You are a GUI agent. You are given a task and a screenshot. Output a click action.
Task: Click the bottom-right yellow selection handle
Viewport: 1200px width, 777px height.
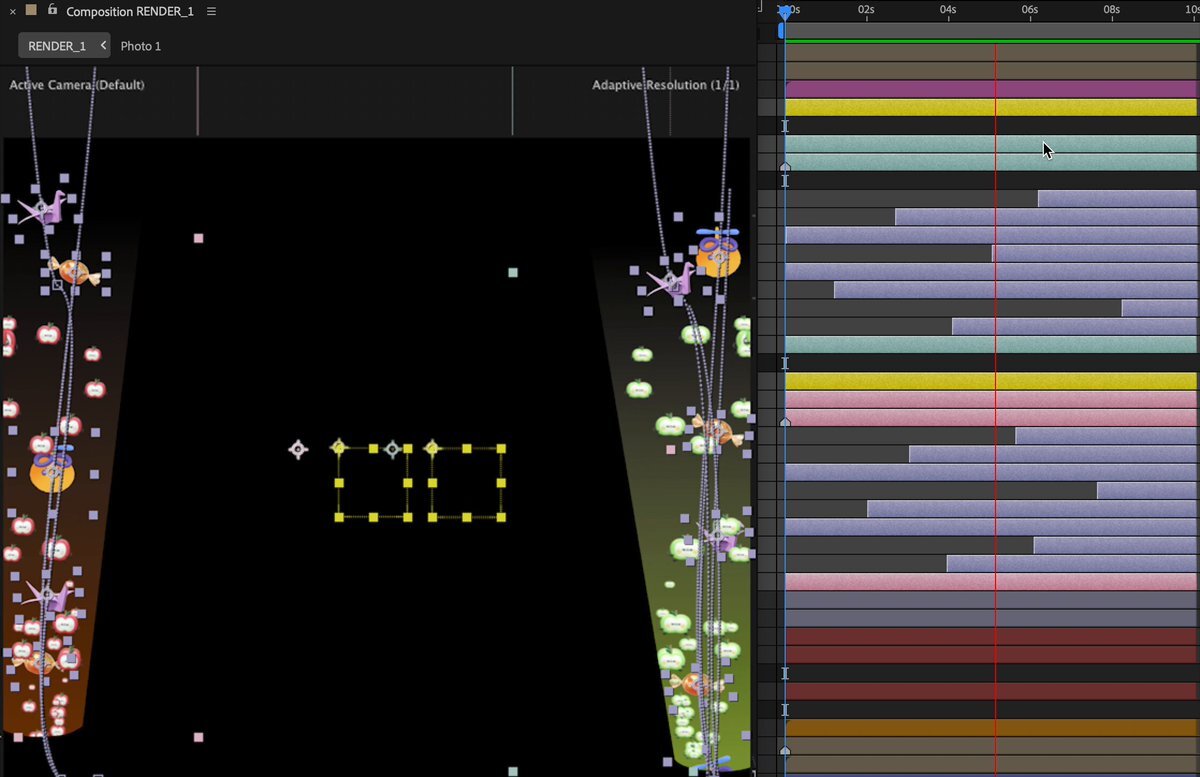point(501,517)
